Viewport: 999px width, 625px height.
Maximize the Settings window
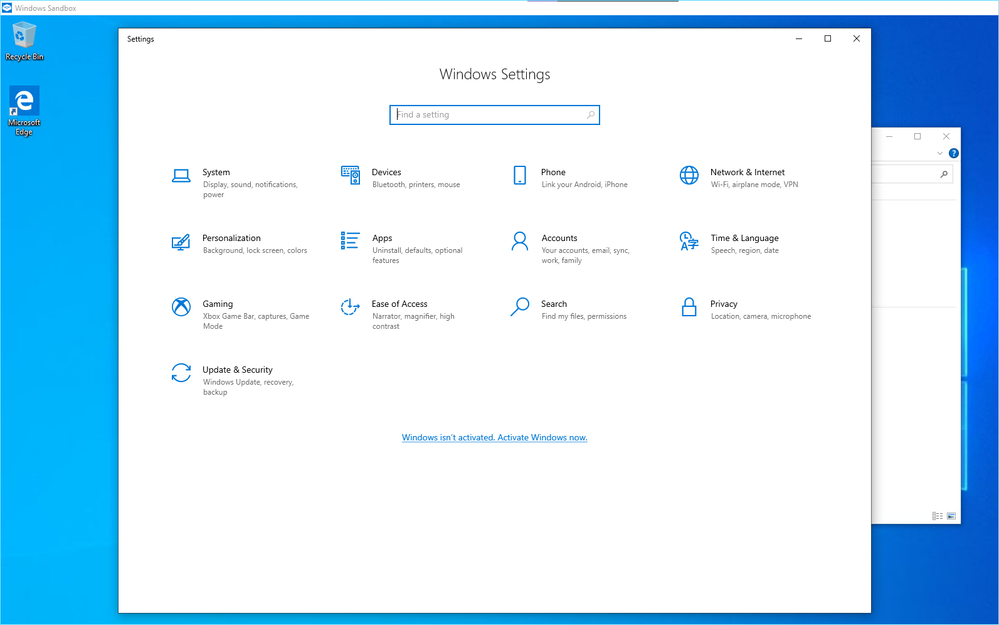[x=828, y=39]
